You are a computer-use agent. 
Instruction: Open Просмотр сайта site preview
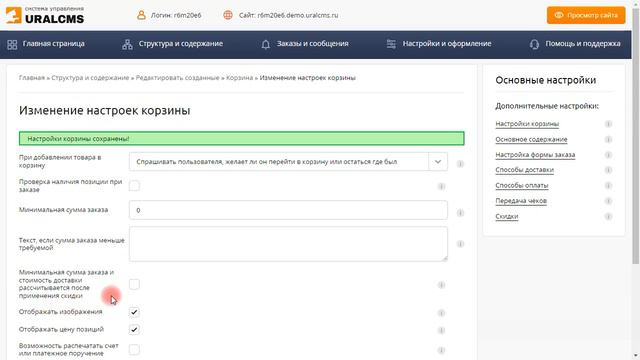[x=586, y=15]
